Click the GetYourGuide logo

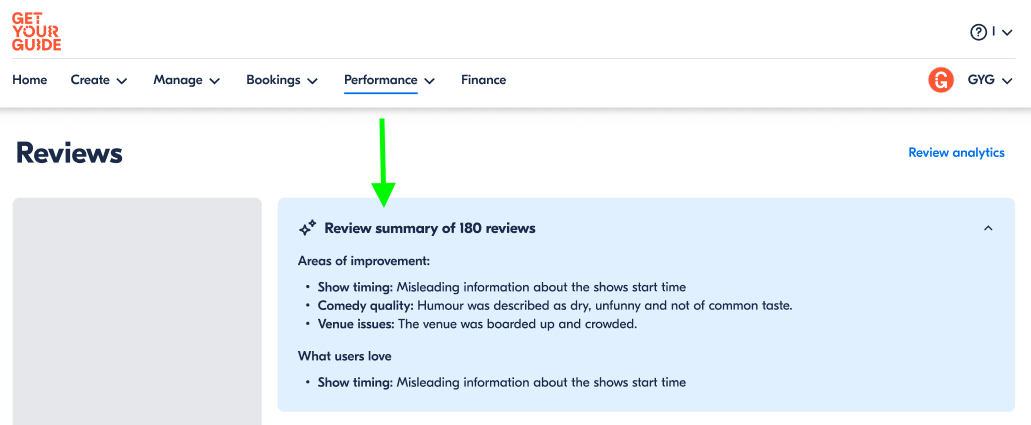coord(37,31)
